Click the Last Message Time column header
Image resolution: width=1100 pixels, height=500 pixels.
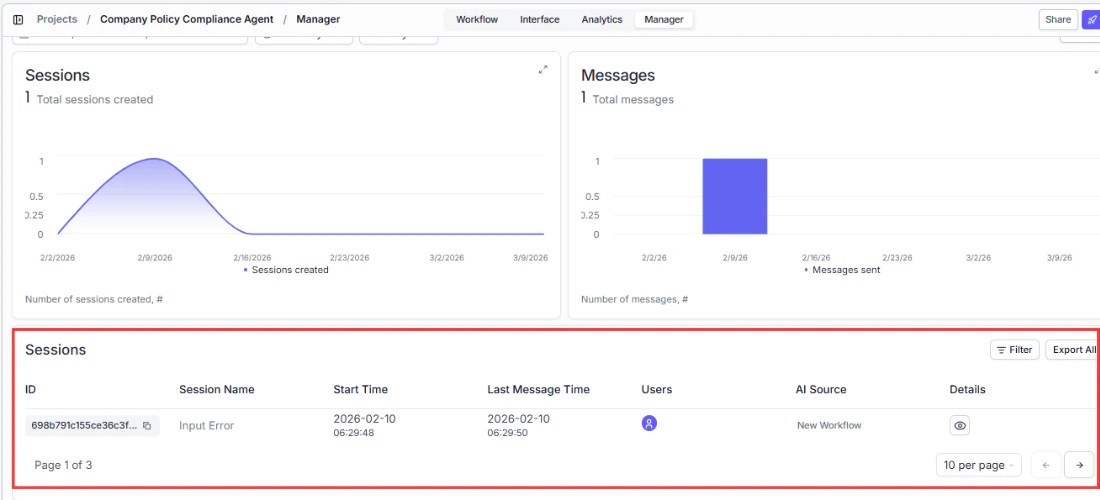tap(539, 389)
